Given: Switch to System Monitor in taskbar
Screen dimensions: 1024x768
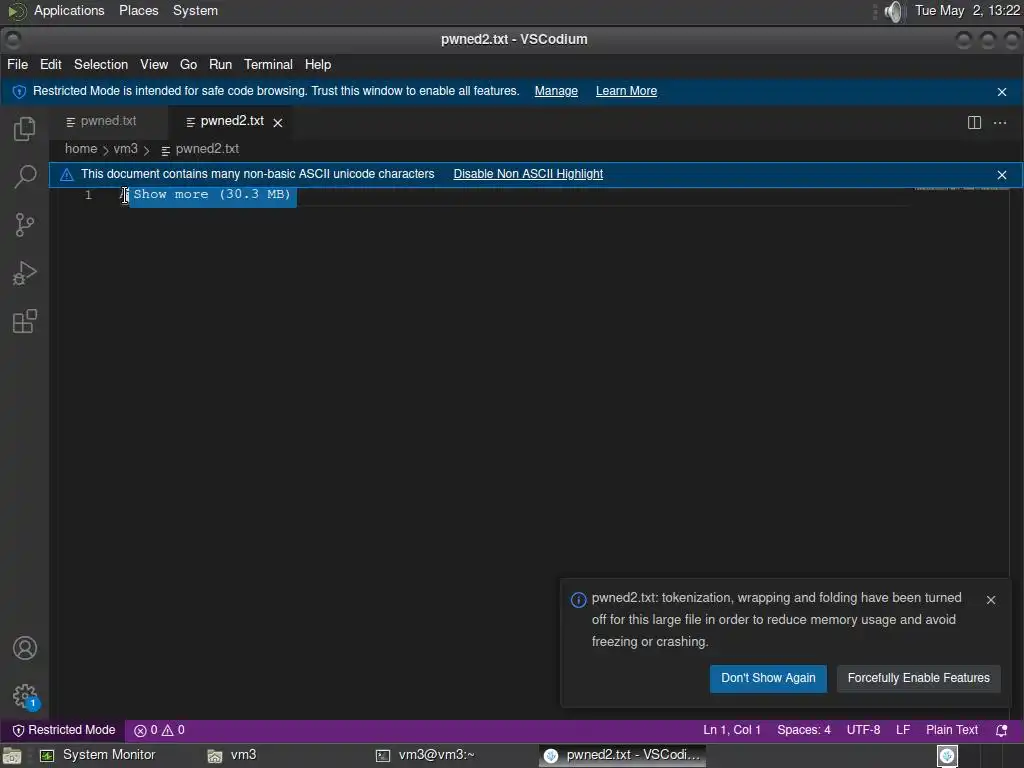Looking at the screenshot, I should click(x=98, y=756).
